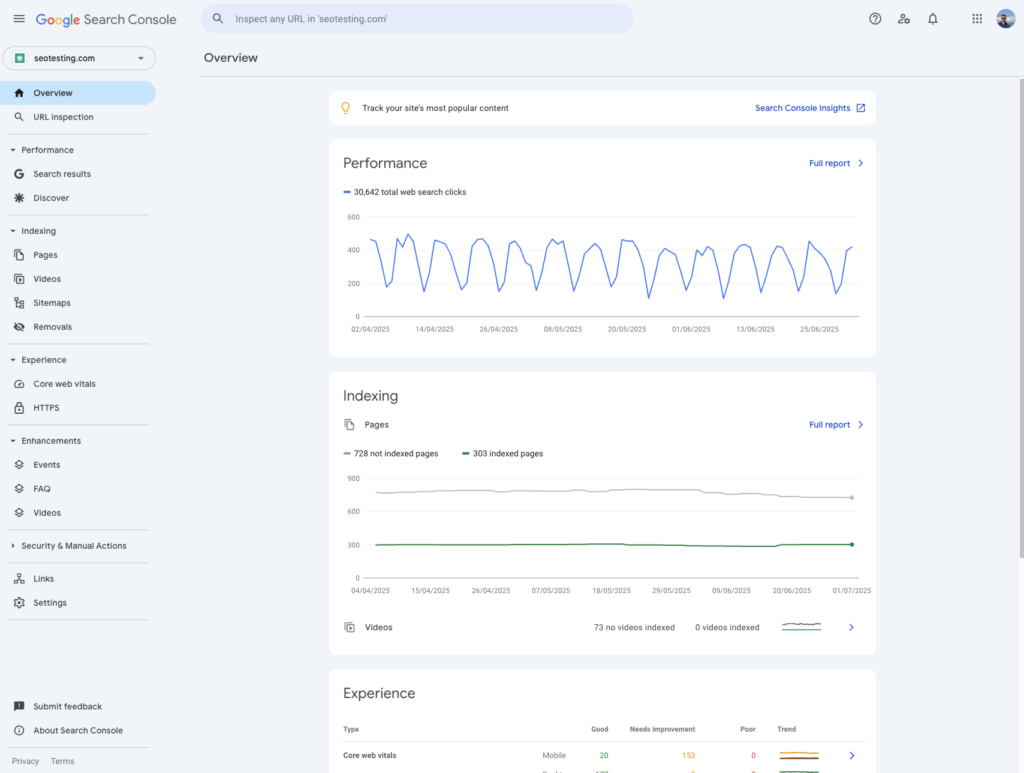The height and width of the screenshot is (773, 1024).
Task: Click the Submit feedback icon
Action: [x=19, y=706]
